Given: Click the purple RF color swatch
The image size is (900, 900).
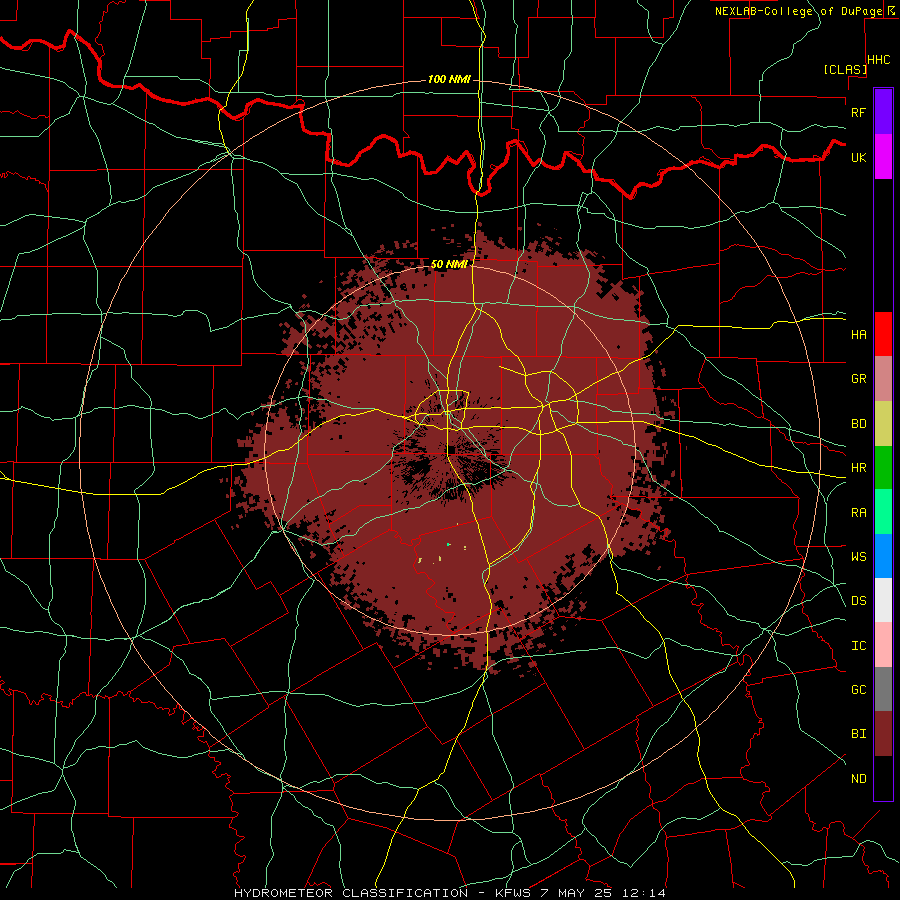Looking at the screenshot, I should pos(883,112).
